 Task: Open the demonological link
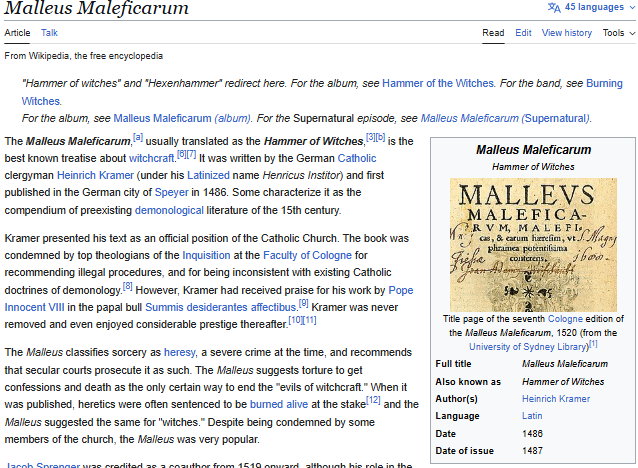[169, 210]
